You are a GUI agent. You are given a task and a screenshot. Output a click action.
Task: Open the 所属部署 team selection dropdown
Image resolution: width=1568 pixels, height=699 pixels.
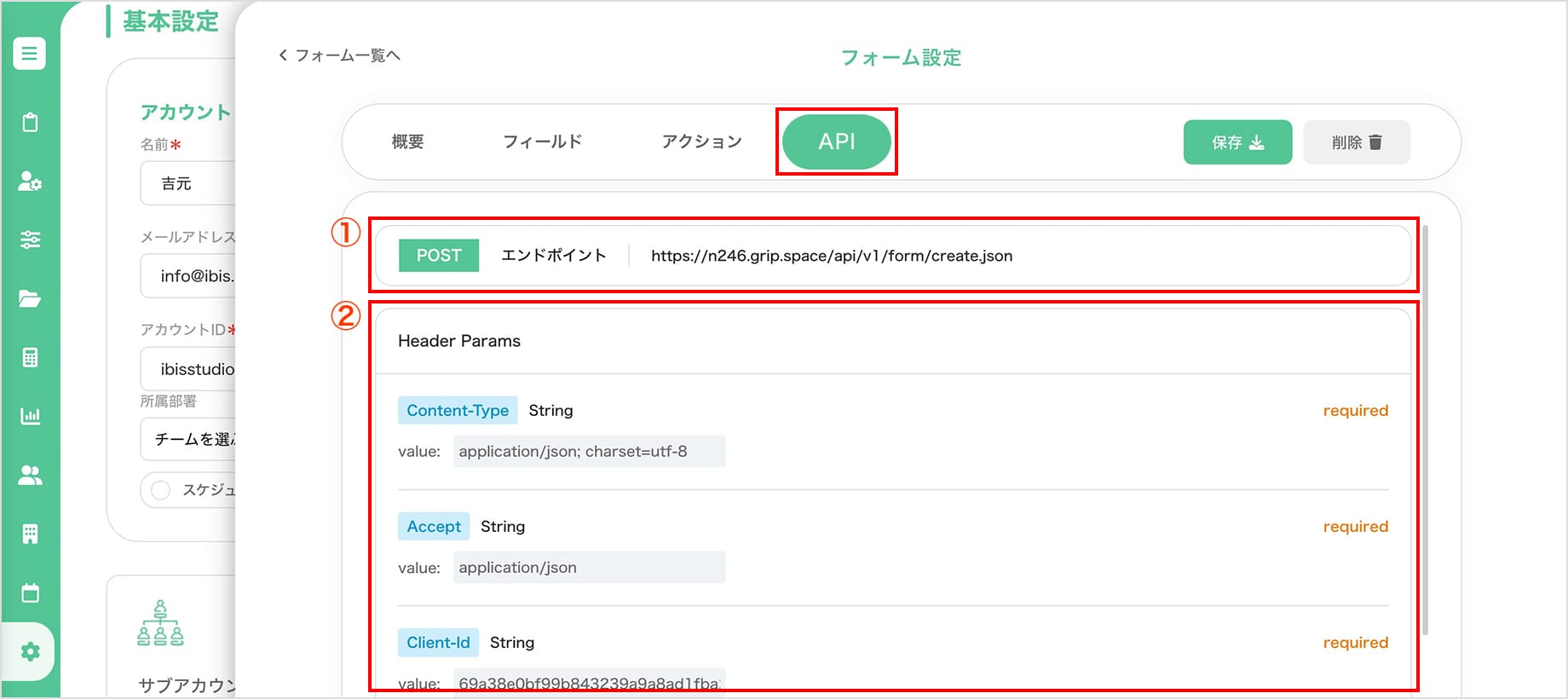coord(187,439)
